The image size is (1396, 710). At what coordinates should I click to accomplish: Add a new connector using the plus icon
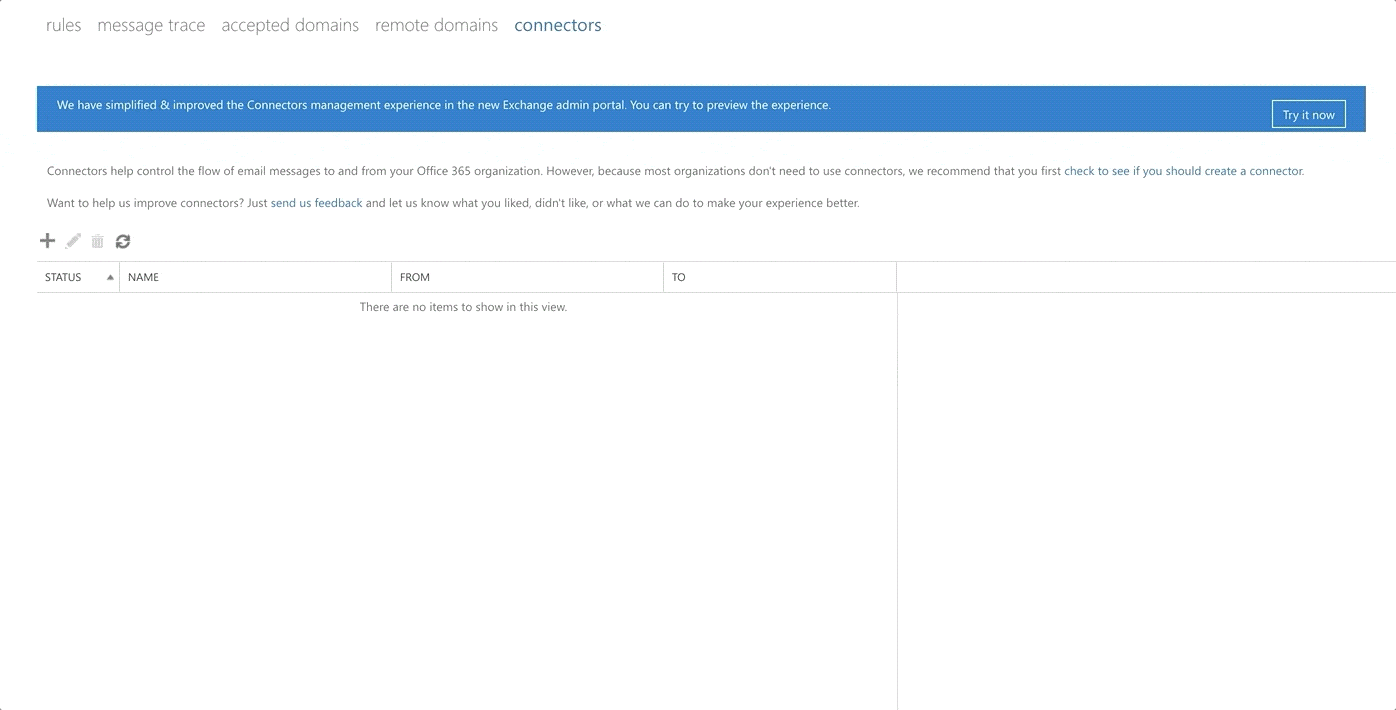tap(47, 240)
